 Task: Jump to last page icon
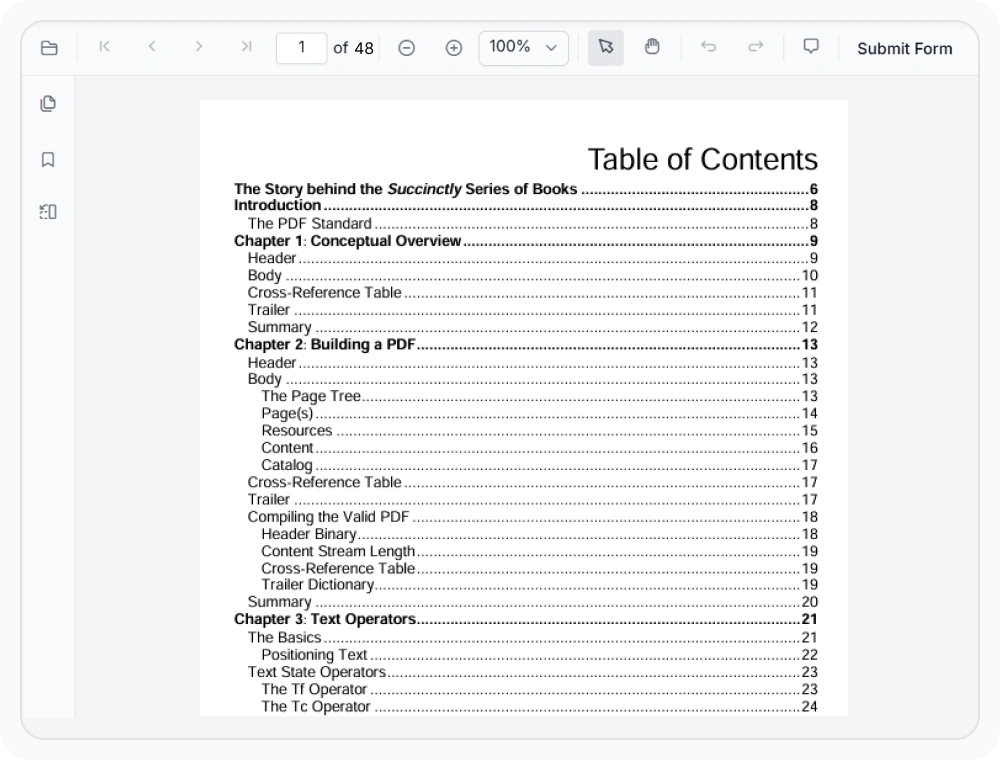(x=246, y=47)
